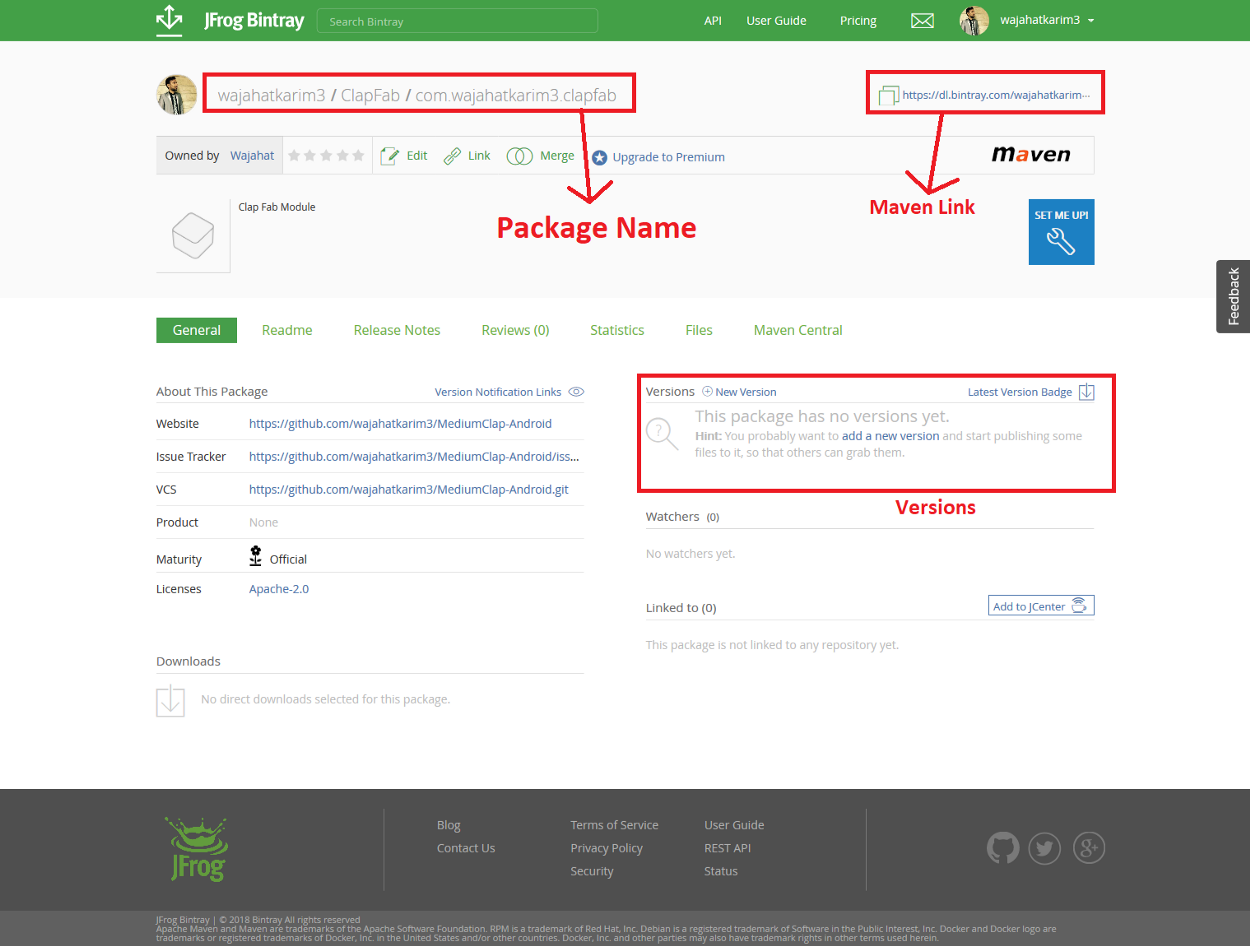Image resolution: width=1250 pixels, height=946 pixels.
Task: Open the footer REST API link
Action: point(727,848)
